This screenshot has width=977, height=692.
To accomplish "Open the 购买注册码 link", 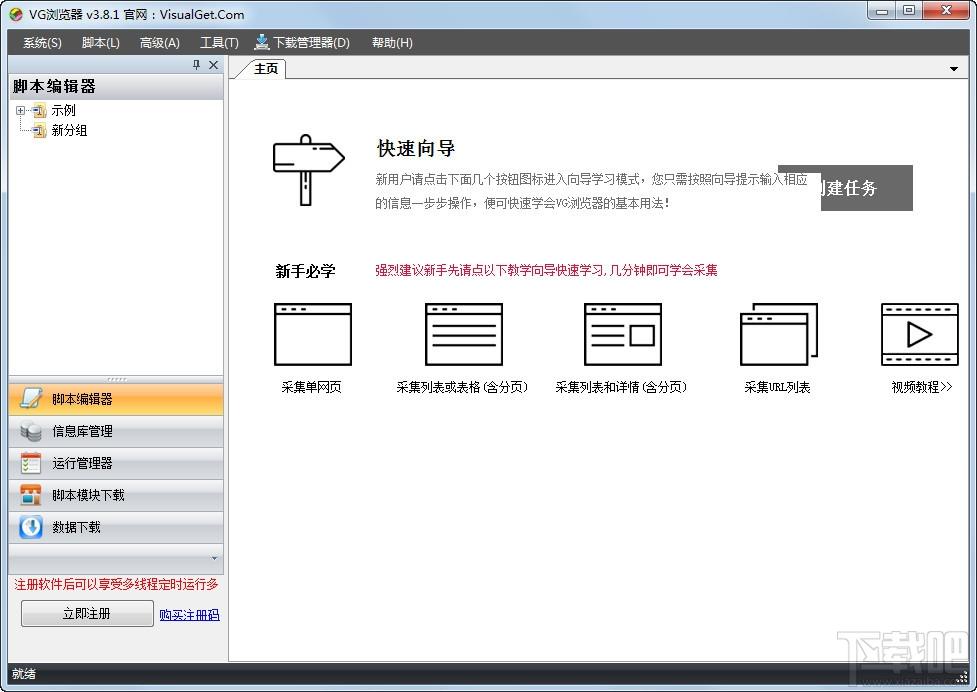I will click(x=189, y=615).
